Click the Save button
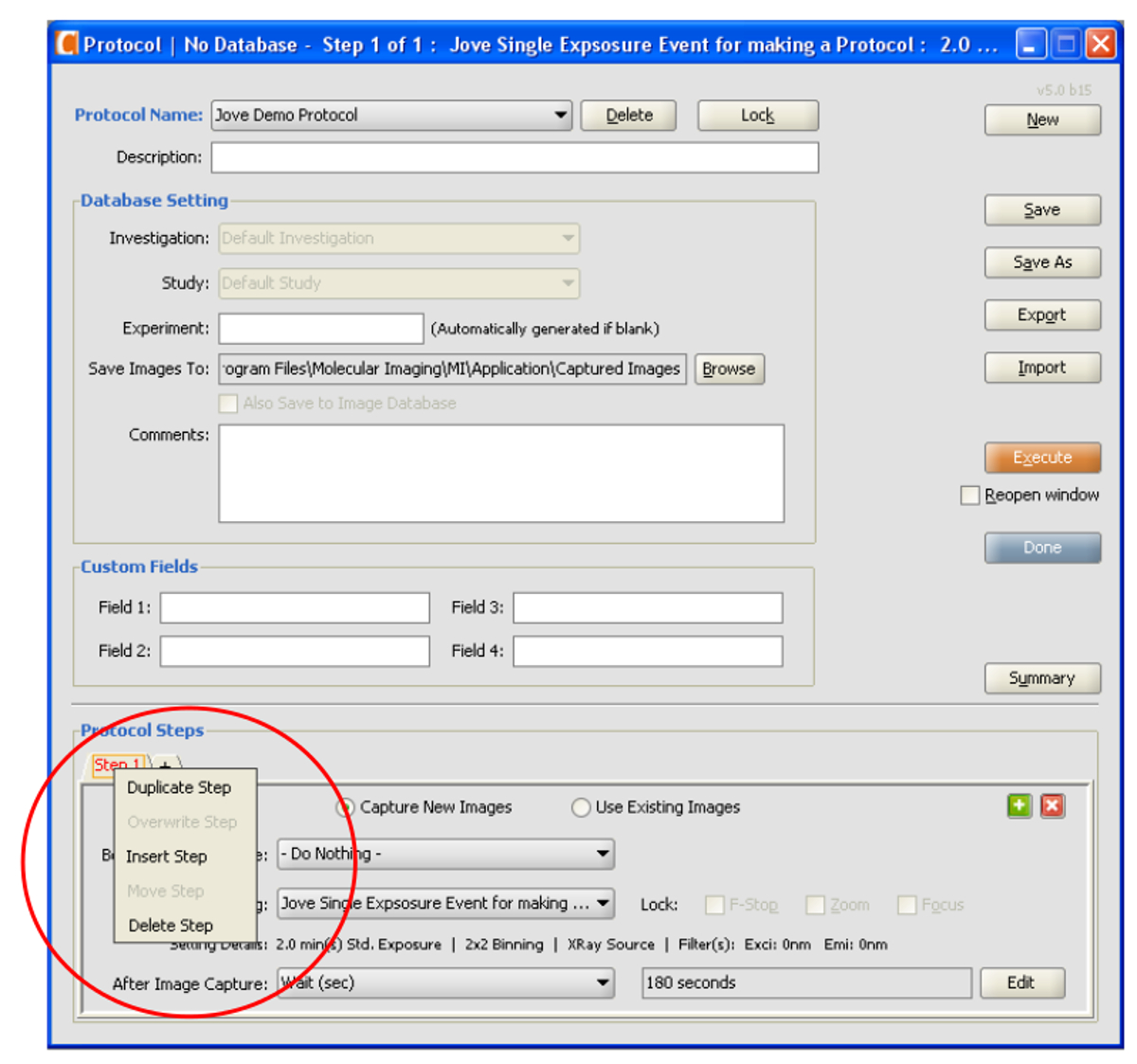This screenshot has width=1137, height=1064. [x=1042, y=210]
